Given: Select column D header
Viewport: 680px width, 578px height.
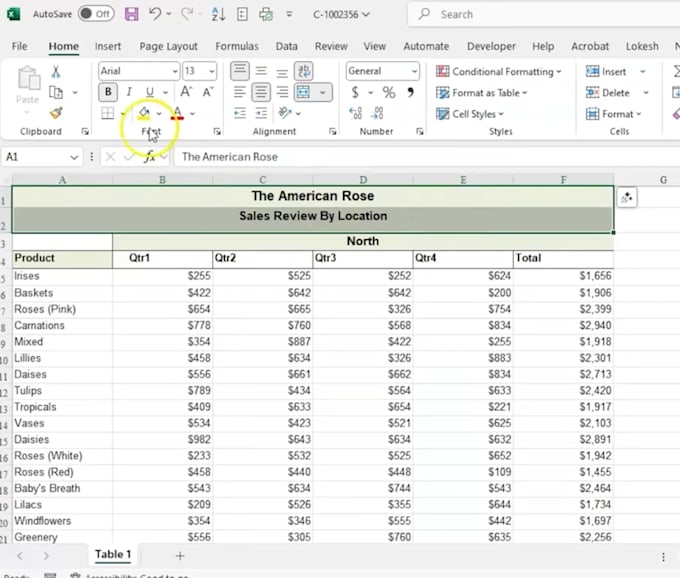Looking at the screenshot, I should 363,180.
